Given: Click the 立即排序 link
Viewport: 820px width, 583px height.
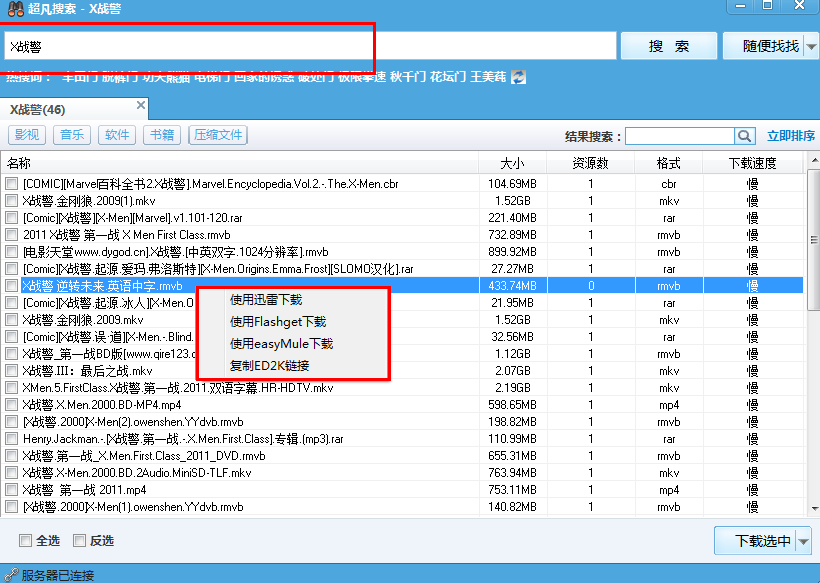Looking at the screenshot, I should [x=791, y=136].
